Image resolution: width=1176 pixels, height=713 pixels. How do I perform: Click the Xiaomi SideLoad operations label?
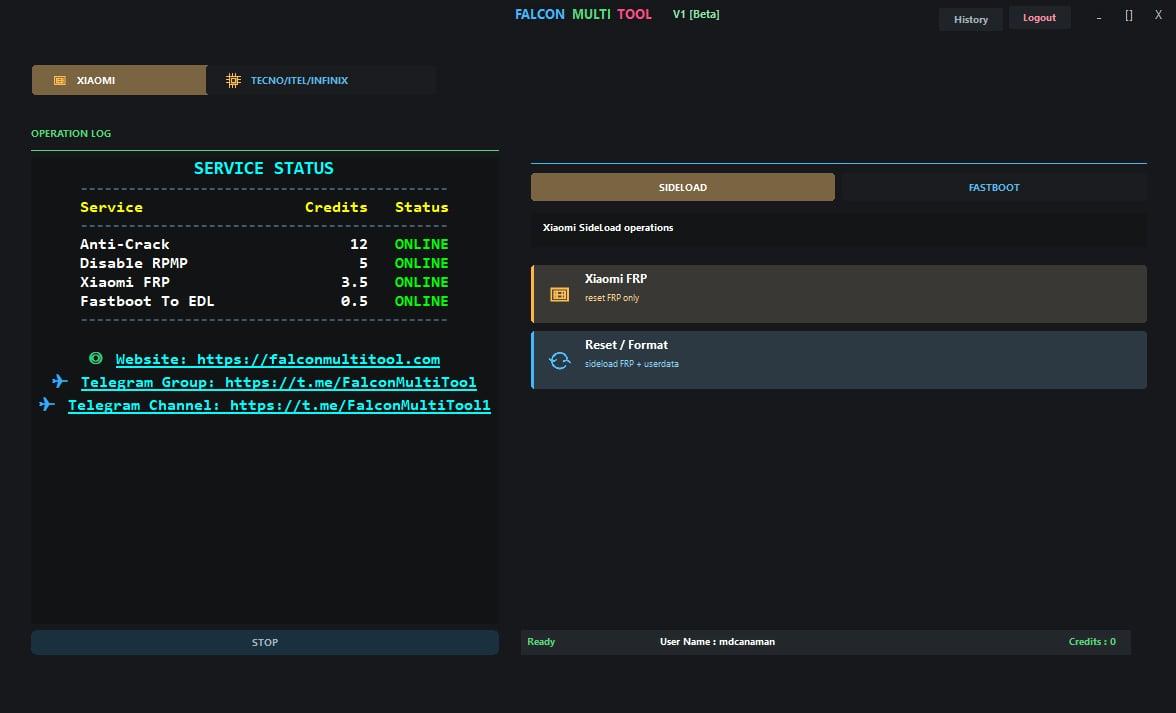click(608, 228)
